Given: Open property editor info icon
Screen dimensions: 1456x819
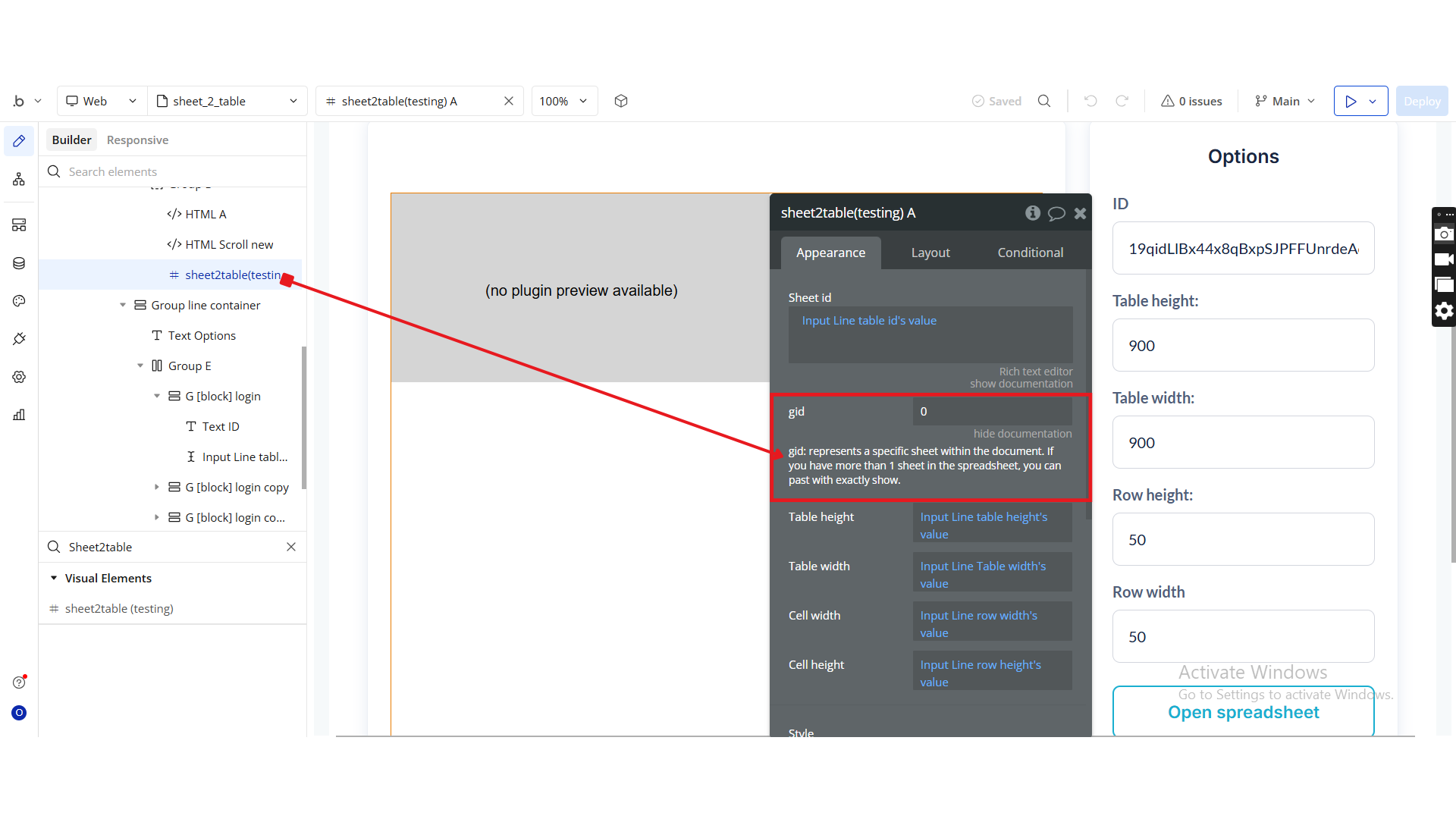Looking at the screenshot, I should pyautogui.click(x=1032, y=213).
